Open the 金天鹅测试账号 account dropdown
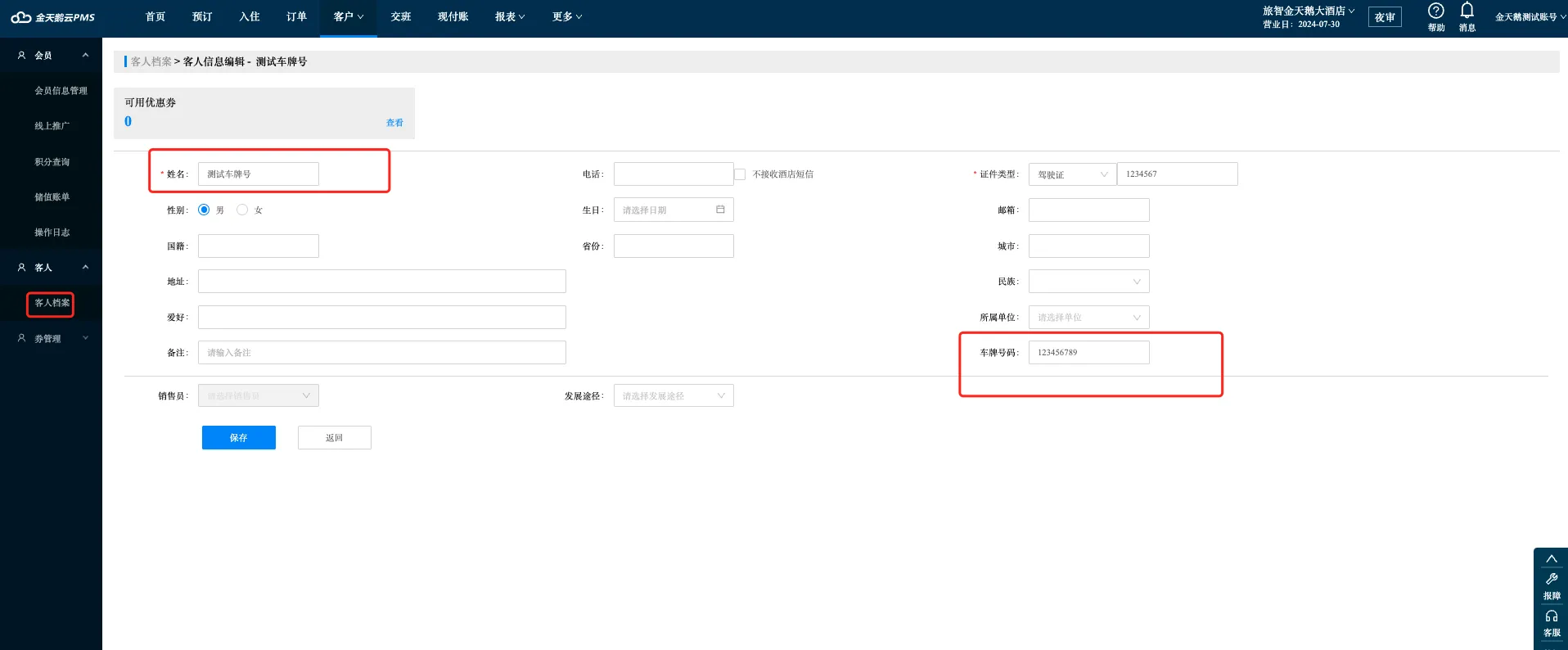This screenshot has width=1568, height=650. pyautogui.click(x=1530, y=16)
